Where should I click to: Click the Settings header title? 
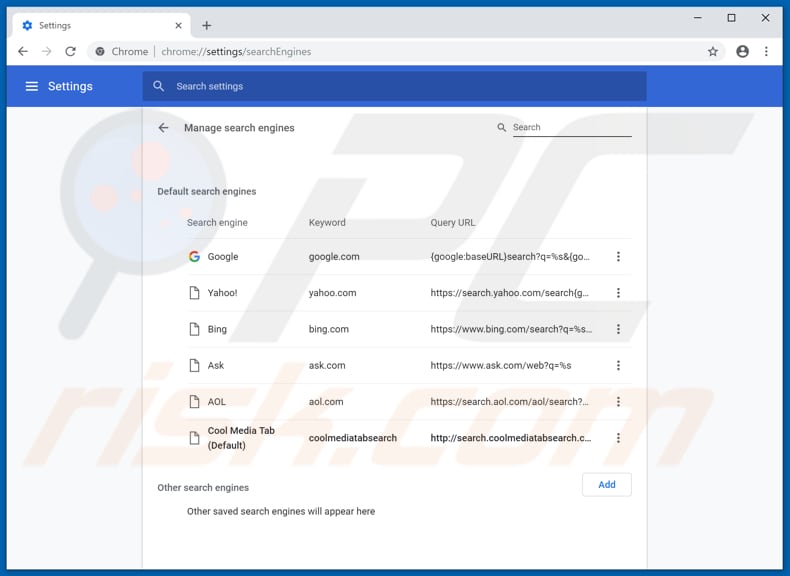(x=70, y=86)
